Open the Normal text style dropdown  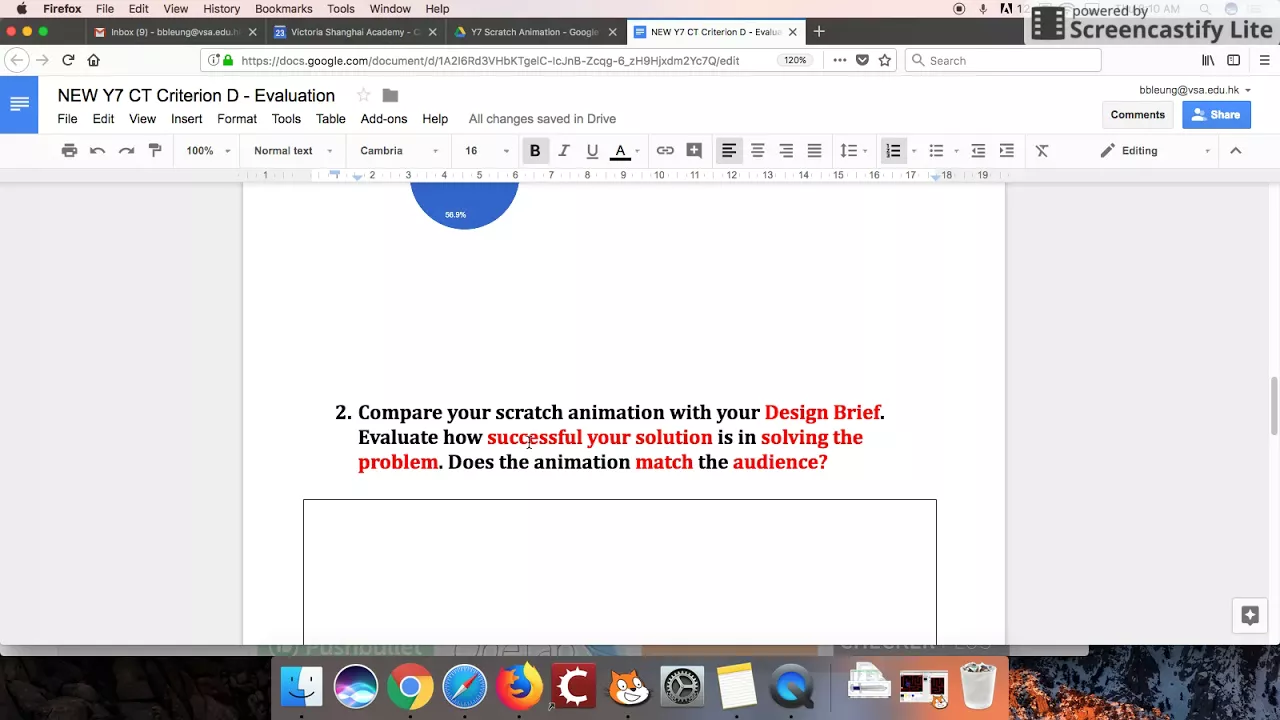pyautogui.click(x=293, y=151)
